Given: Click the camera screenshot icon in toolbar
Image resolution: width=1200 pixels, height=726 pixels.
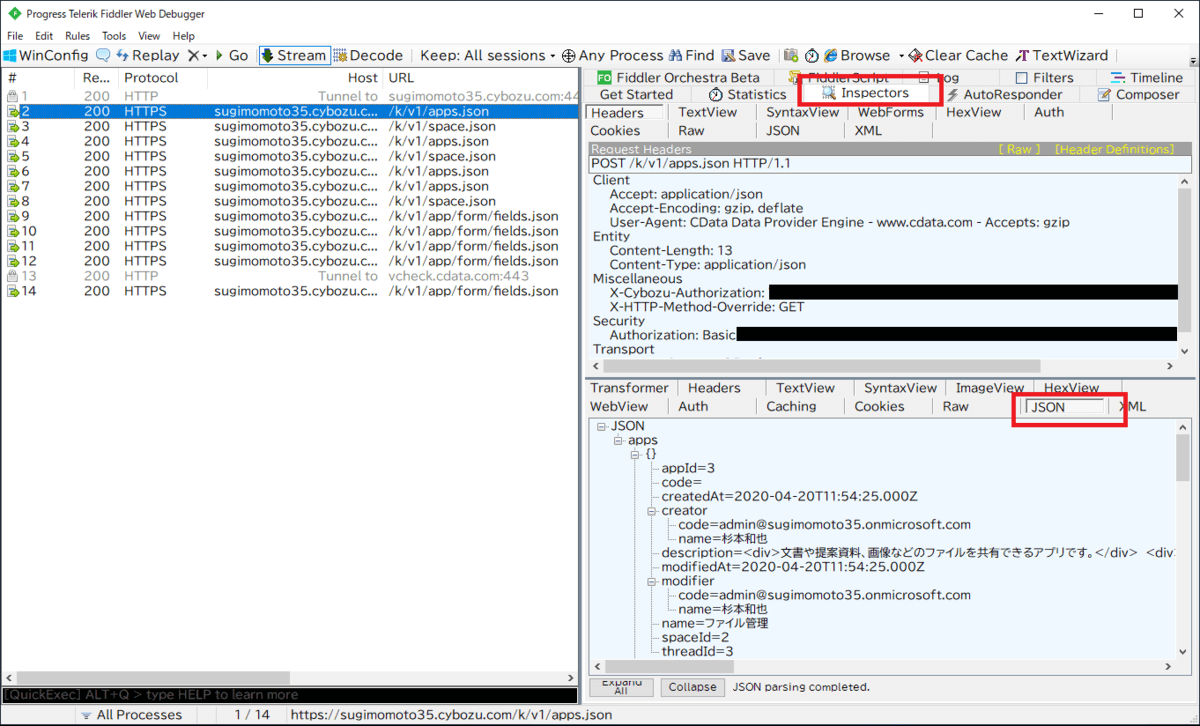Looking at the screenshot, I should point(791,56).
